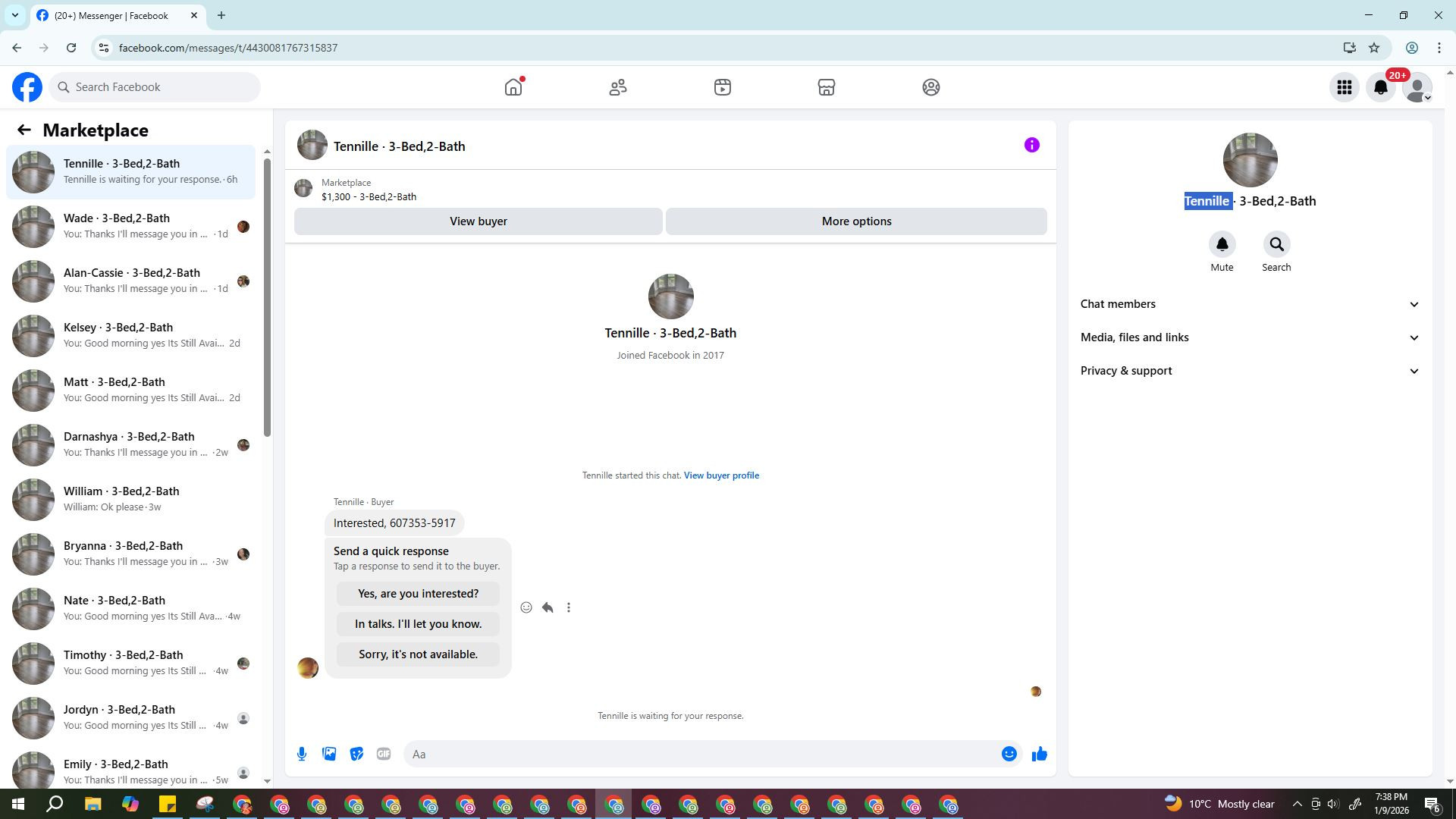The height and width of the screenshot is (819, 1456).
Task: Click the View buyer button
Action: (x=478, y=221)
